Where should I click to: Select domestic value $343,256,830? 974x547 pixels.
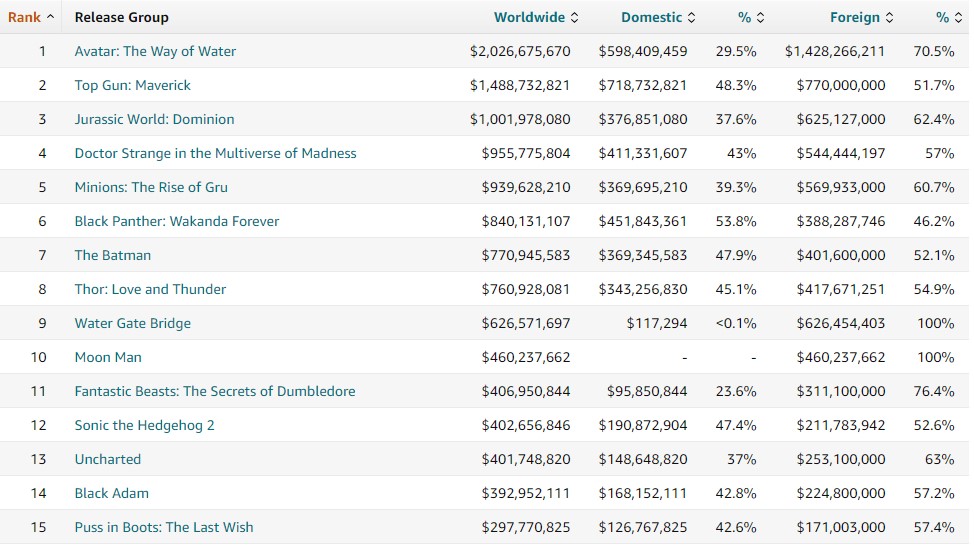643,289
